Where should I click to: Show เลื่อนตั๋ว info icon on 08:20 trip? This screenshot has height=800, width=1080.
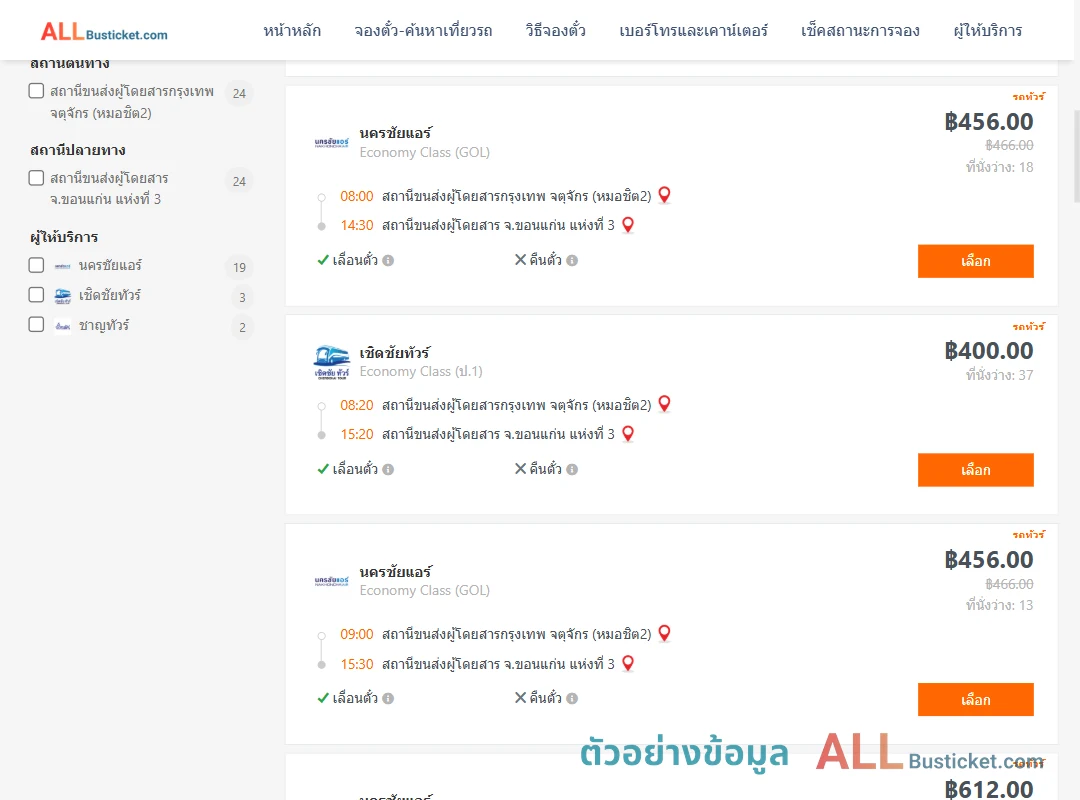click(x=388, y=469)
